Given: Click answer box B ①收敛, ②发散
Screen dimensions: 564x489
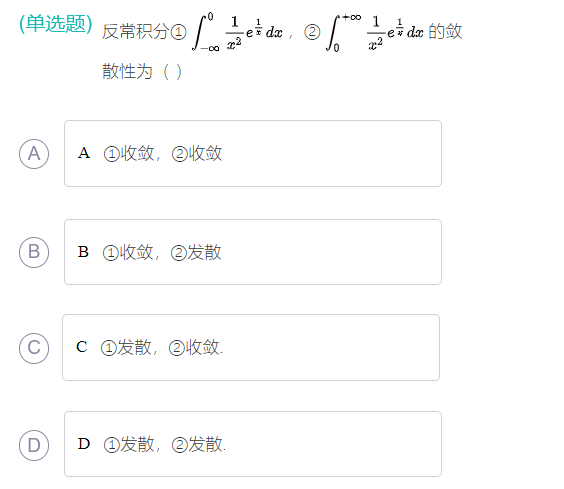Looking at the screenshot, I should pyautogui.click(x=253, y=252).
